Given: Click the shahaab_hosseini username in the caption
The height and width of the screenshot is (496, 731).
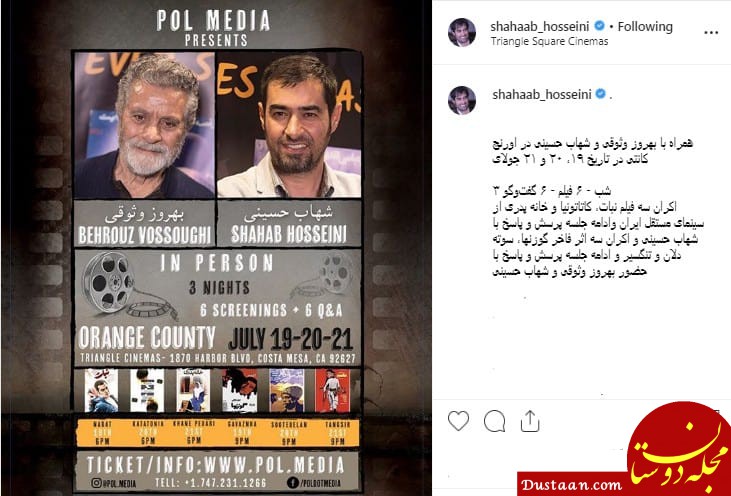Looking at the screenshot, I should tap(542, 95).
